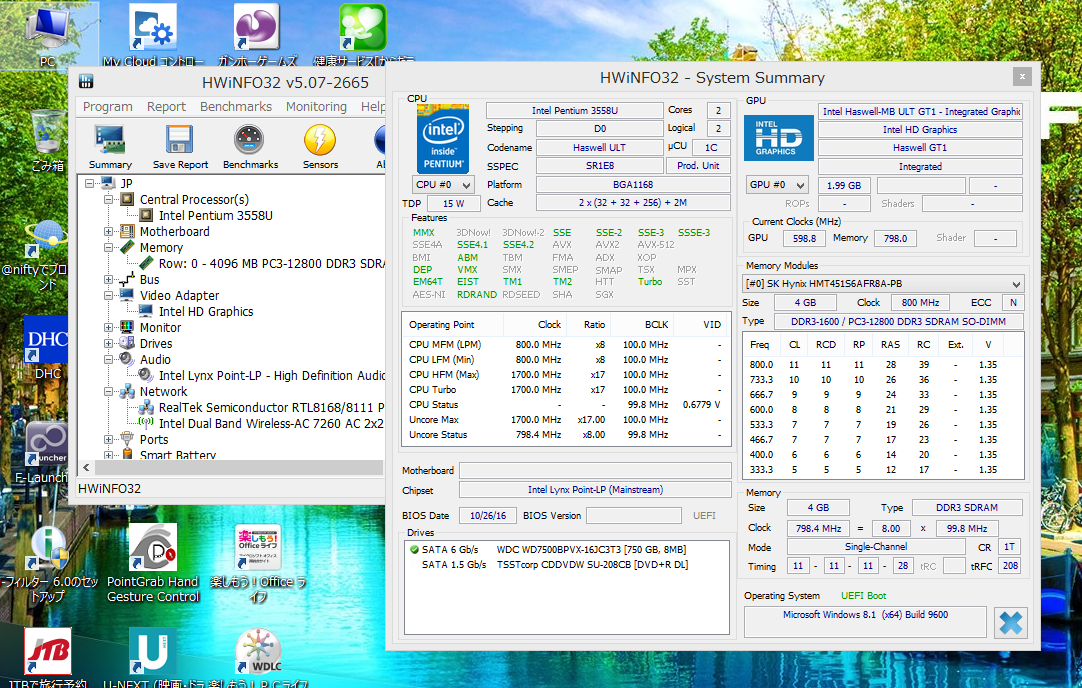Open the GPU #0 selector dropdown
The width and height of the screenshot is (1082, 688).
777,185
